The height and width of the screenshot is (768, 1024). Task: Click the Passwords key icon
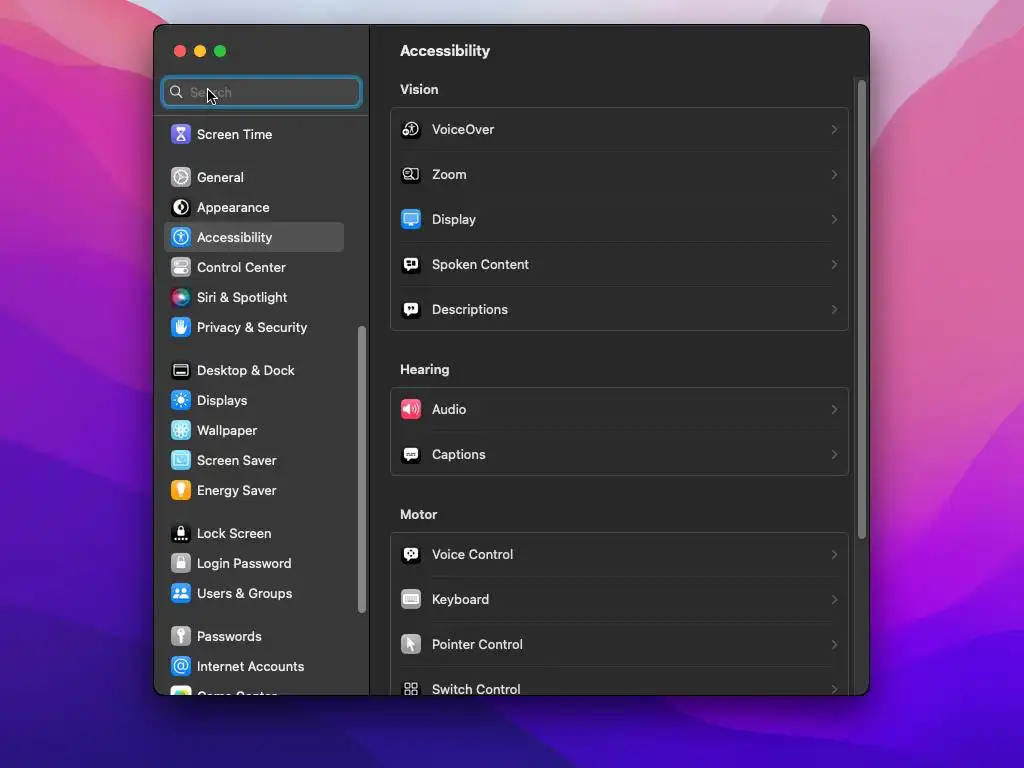tap(181, 637)
